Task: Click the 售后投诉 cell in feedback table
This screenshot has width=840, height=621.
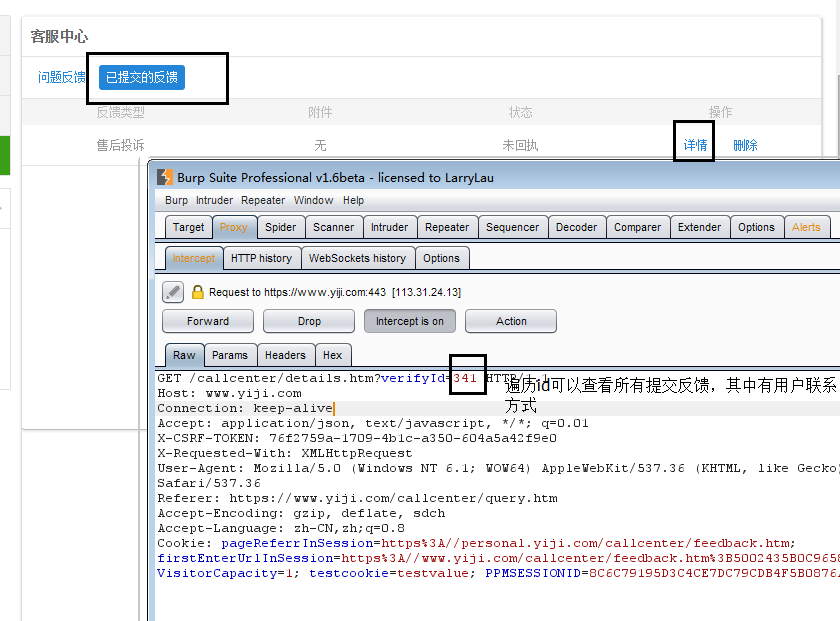Action: point(121,145)
